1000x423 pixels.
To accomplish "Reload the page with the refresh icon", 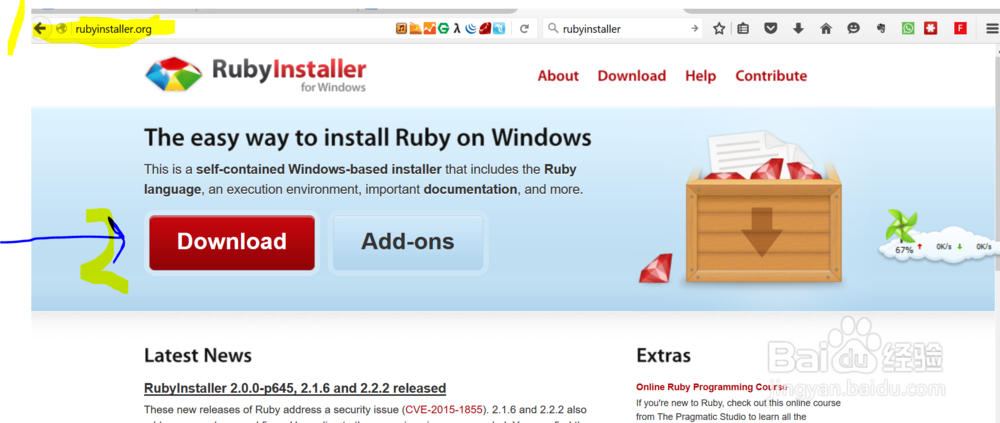I will click(x=524, y=29).
